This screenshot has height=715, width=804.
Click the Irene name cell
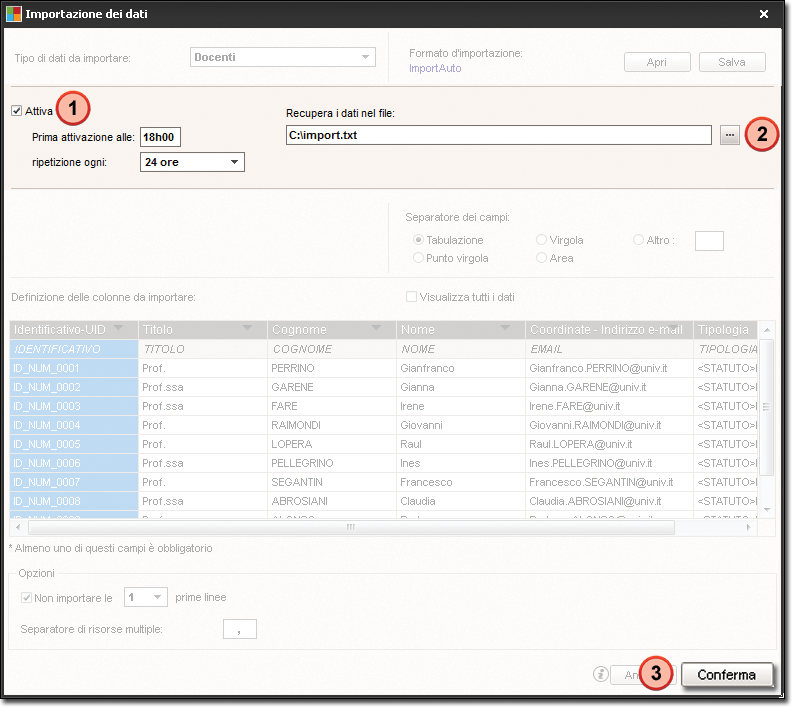pos(461,406)
